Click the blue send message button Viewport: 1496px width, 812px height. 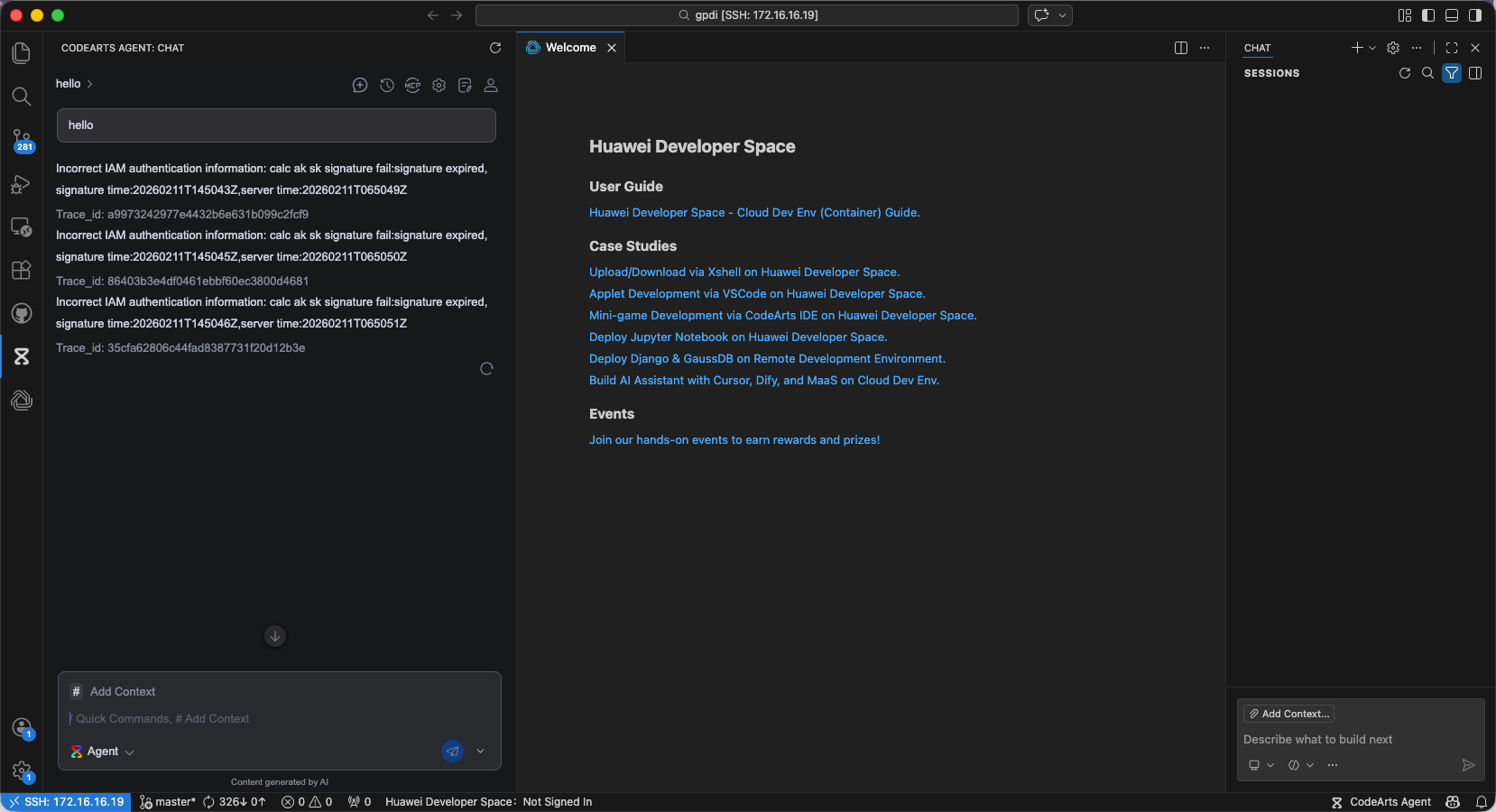click(452, 751)
